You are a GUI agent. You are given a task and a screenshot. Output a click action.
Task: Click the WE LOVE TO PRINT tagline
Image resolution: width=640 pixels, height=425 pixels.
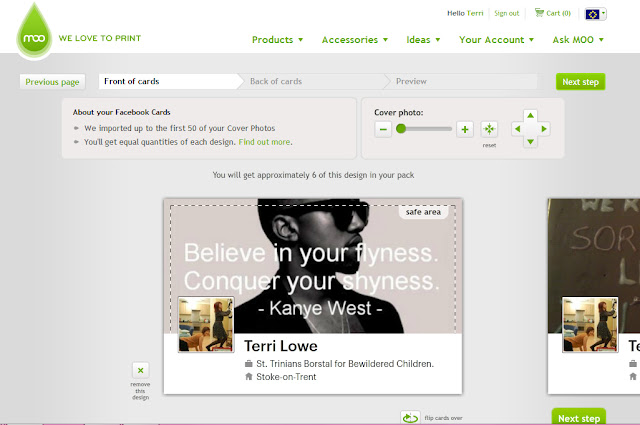100,38
